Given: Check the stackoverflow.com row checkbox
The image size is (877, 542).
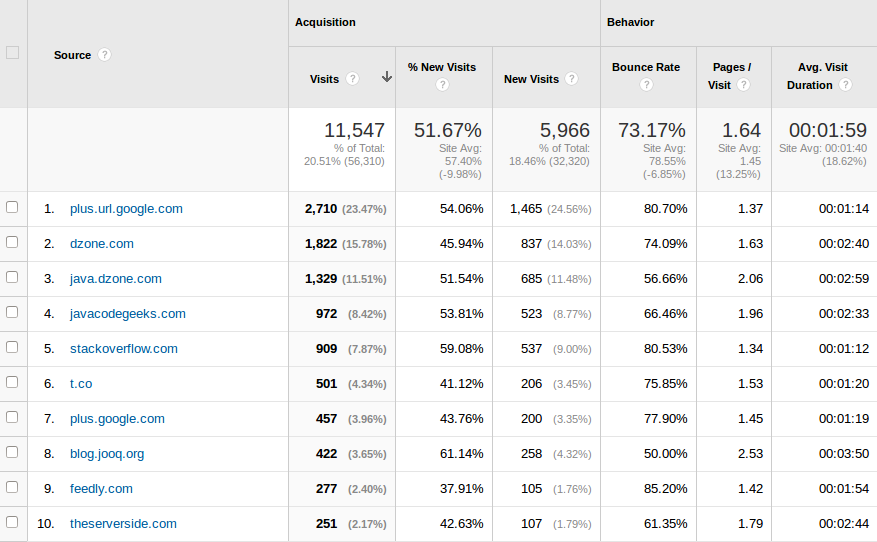Looking at the screenshot, I should (x=12, y=347).
